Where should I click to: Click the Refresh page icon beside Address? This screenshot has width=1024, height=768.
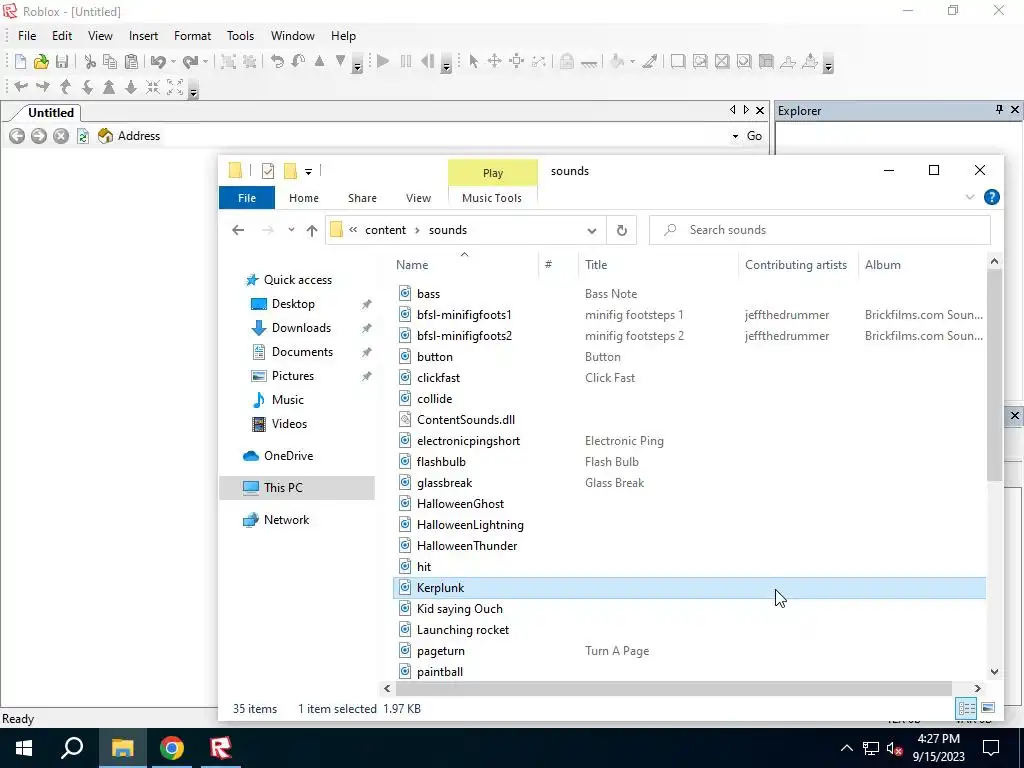coord(83,136)
